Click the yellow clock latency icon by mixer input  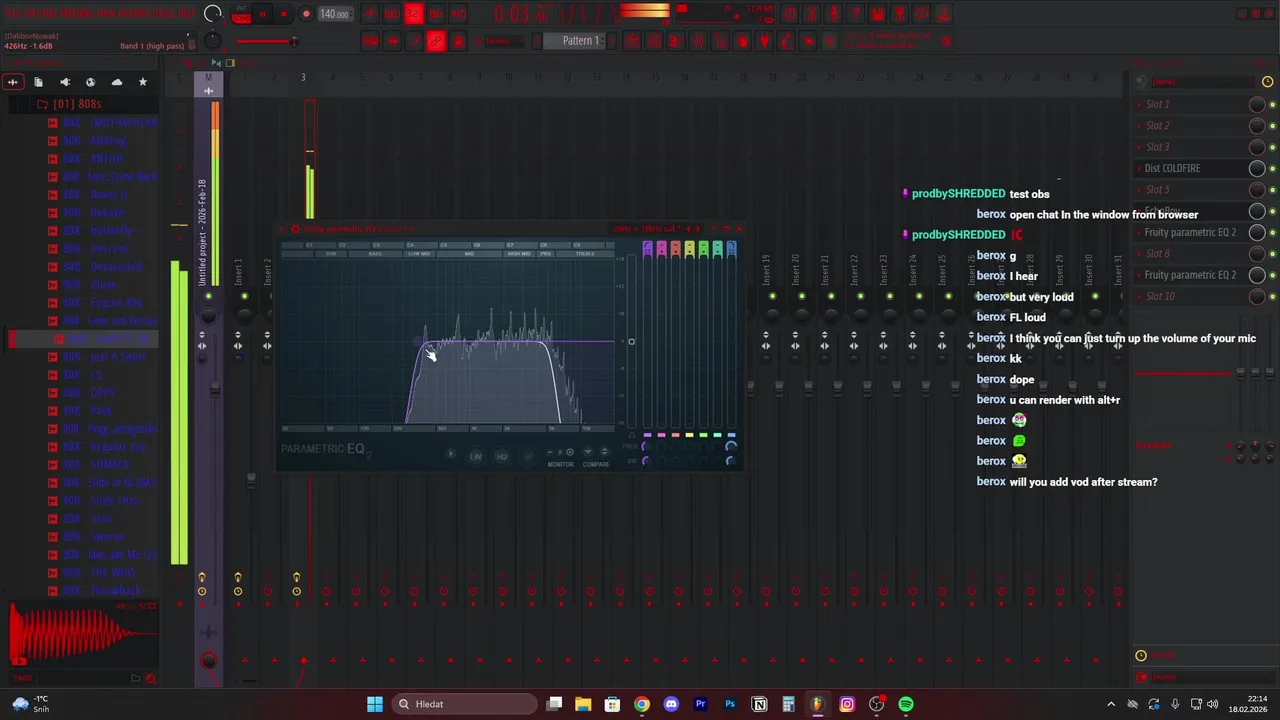point(1268,82)
